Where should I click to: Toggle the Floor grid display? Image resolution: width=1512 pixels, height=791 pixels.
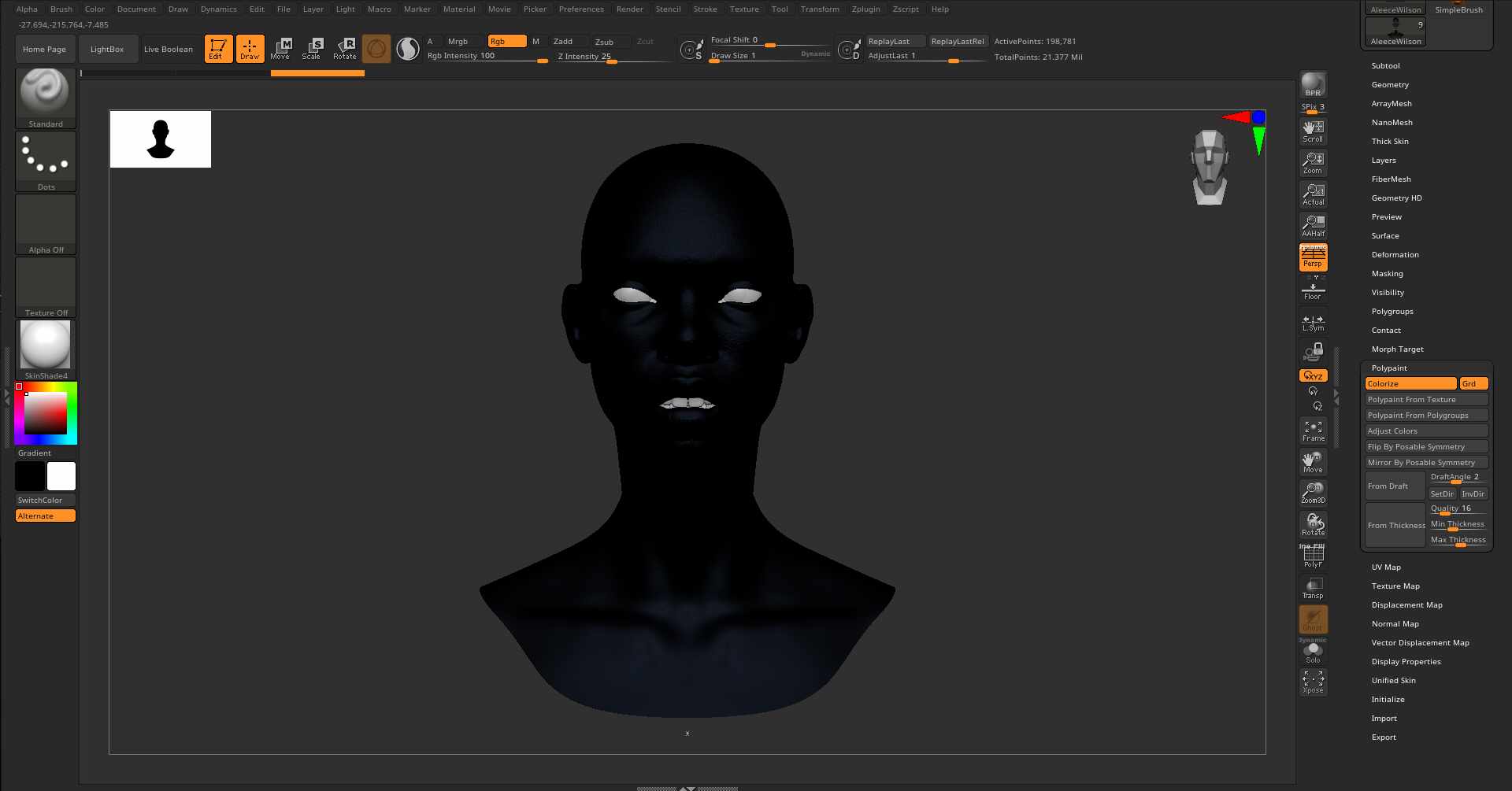coord(1313,290)
